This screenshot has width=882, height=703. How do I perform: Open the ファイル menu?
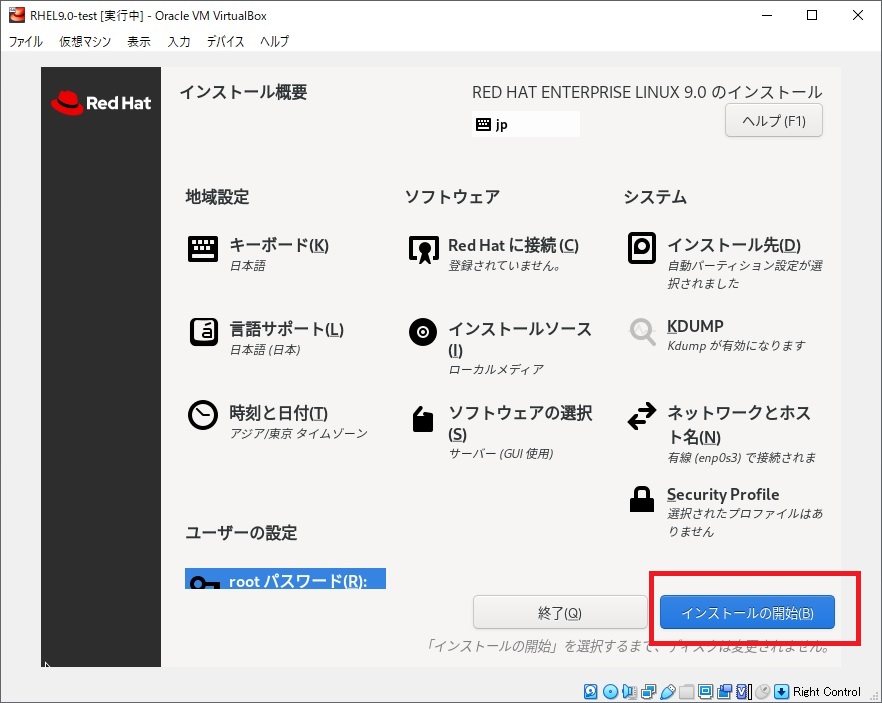point(25,41)
